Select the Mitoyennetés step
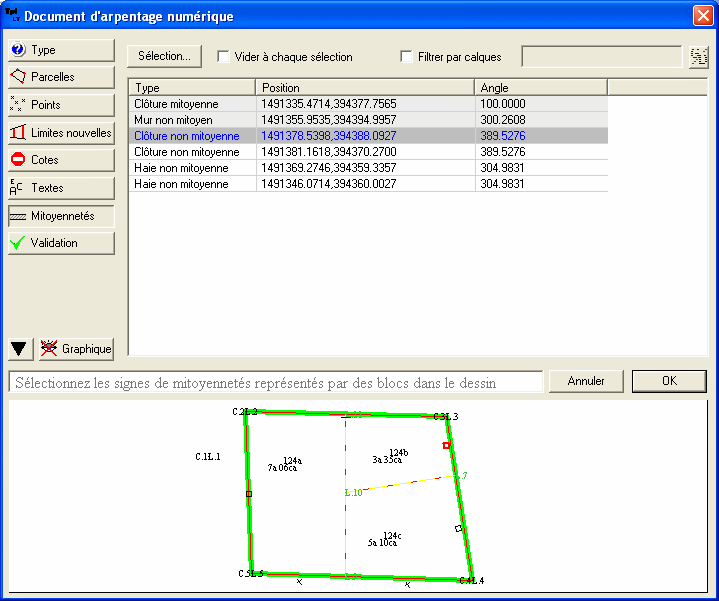719x601 pixels. (60, 215)
